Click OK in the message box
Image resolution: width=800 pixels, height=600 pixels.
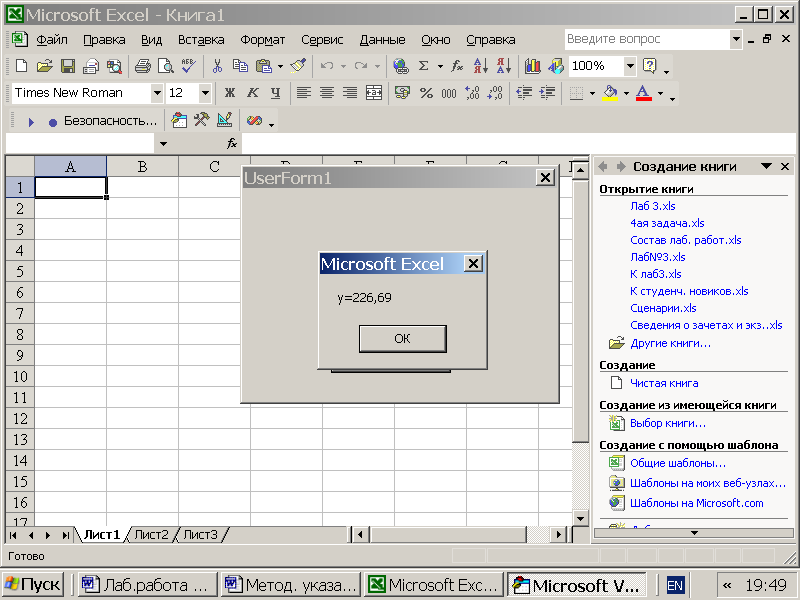403,338
